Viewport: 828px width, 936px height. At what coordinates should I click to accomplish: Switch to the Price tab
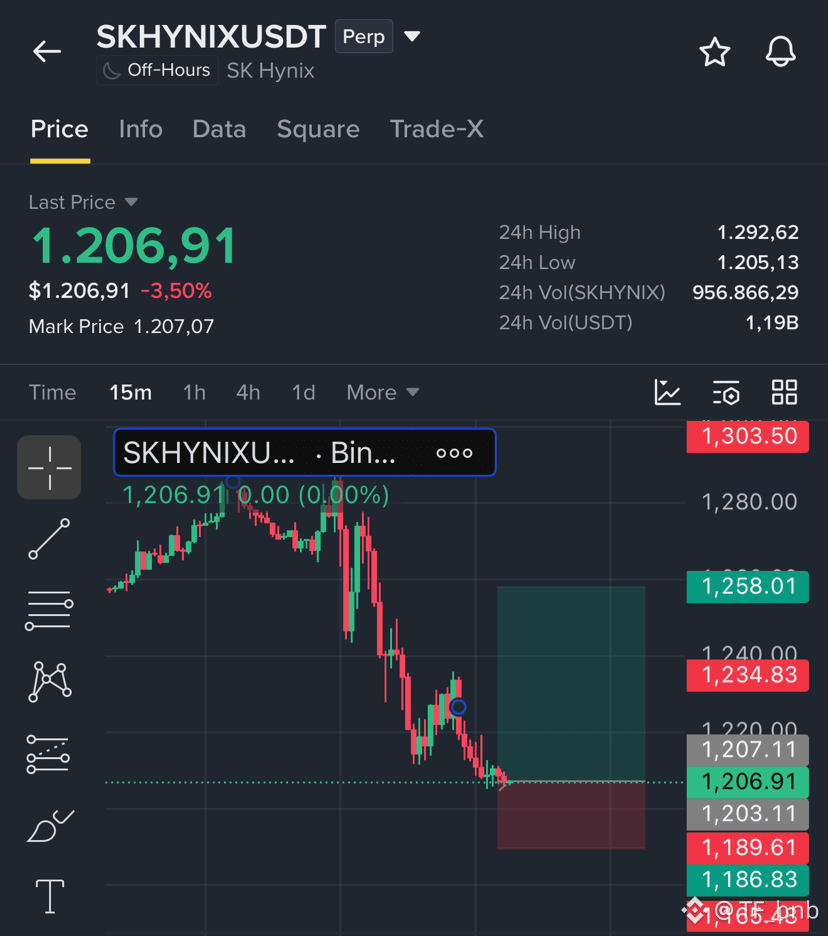pos(60,129)
